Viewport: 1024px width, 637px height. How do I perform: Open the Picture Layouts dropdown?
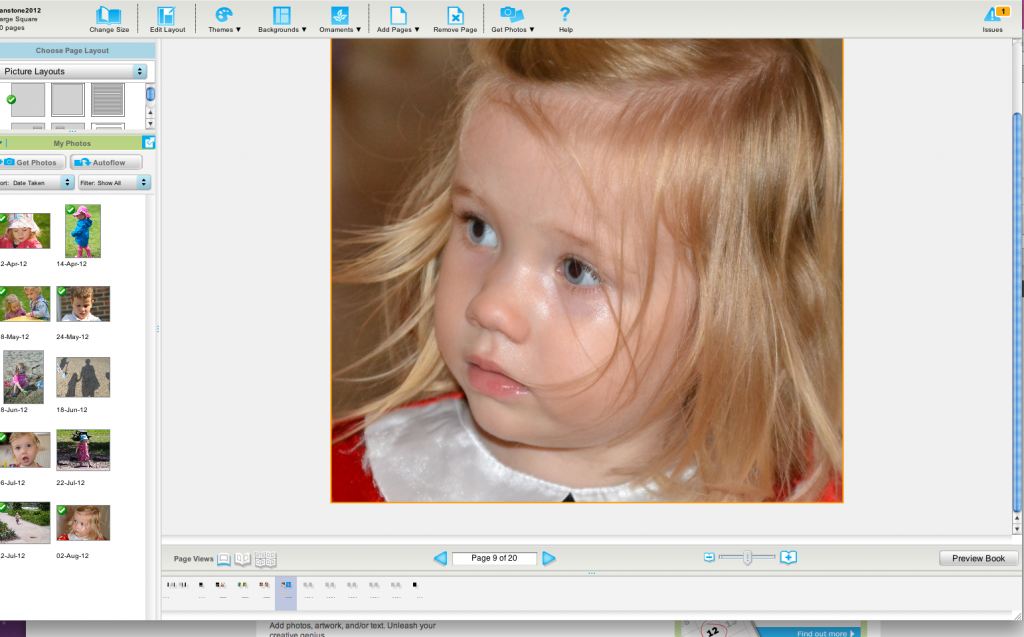[x=73, y=71]
